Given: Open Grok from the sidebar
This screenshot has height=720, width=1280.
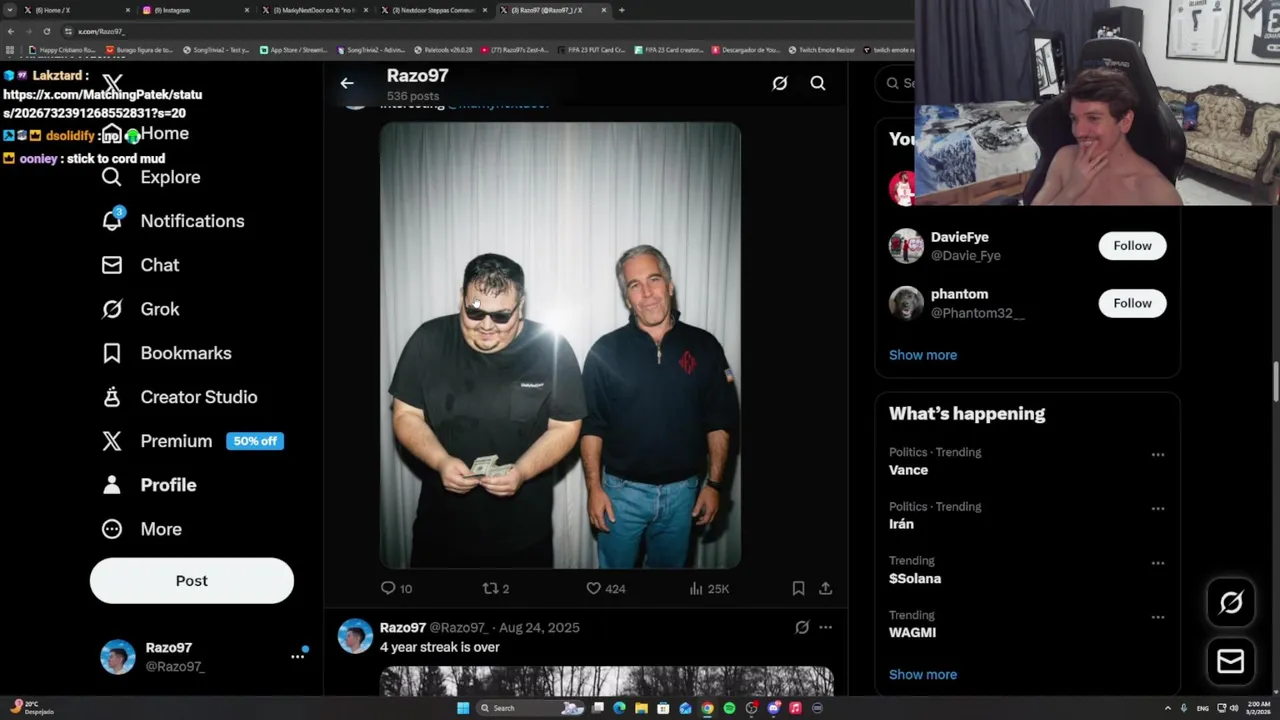Looking at the screenshot, I should point(140,309).
